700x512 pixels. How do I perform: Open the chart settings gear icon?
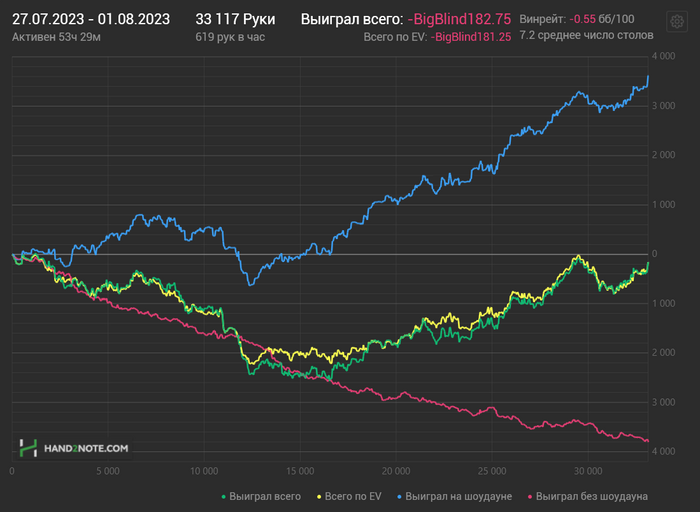point(677,21)
